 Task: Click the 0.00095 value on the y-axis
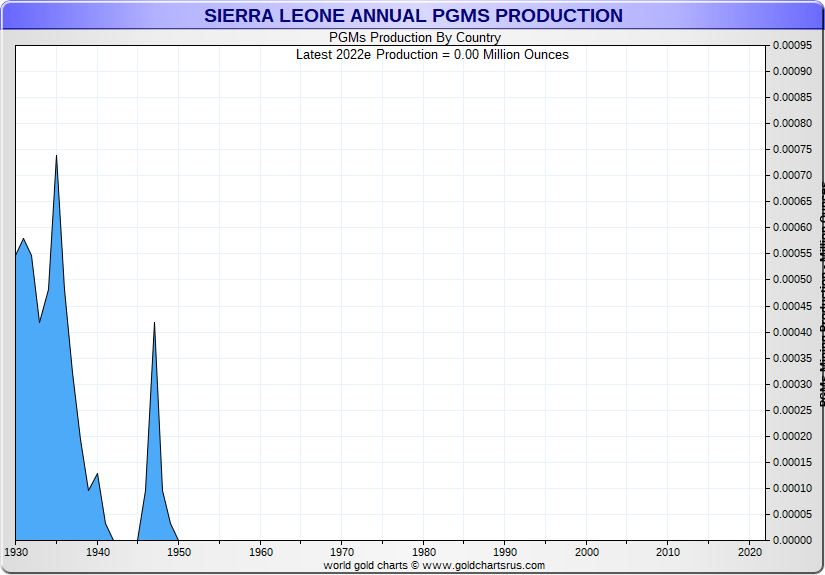792,46
